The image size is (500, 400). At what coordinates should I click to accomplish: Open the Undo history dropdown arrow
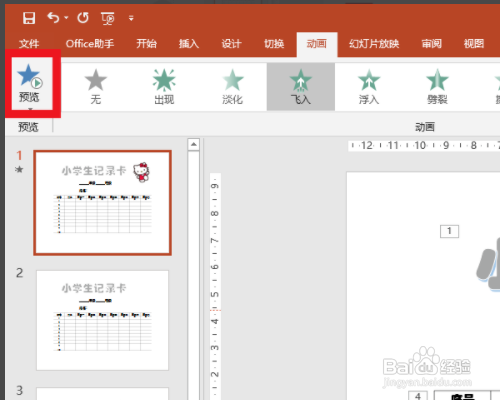click(66, 17)
